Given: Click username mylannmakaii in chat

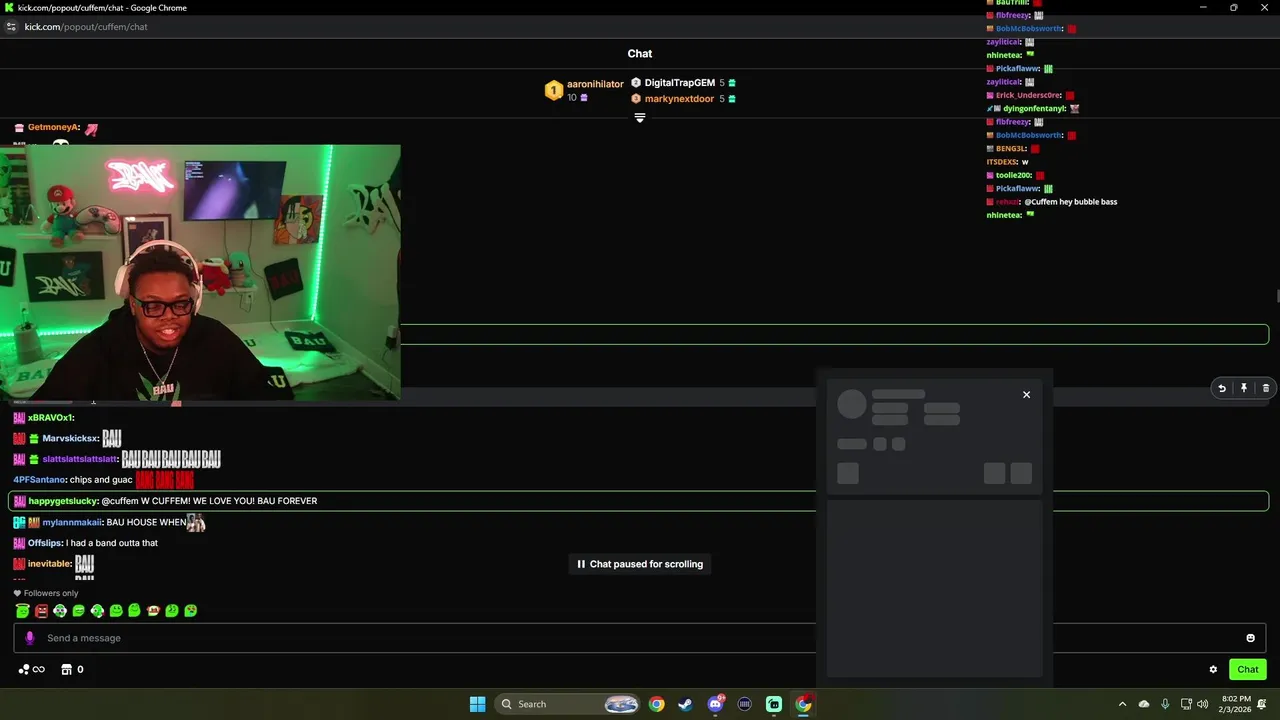Looking at the screenshot, I should click(72, 522).
